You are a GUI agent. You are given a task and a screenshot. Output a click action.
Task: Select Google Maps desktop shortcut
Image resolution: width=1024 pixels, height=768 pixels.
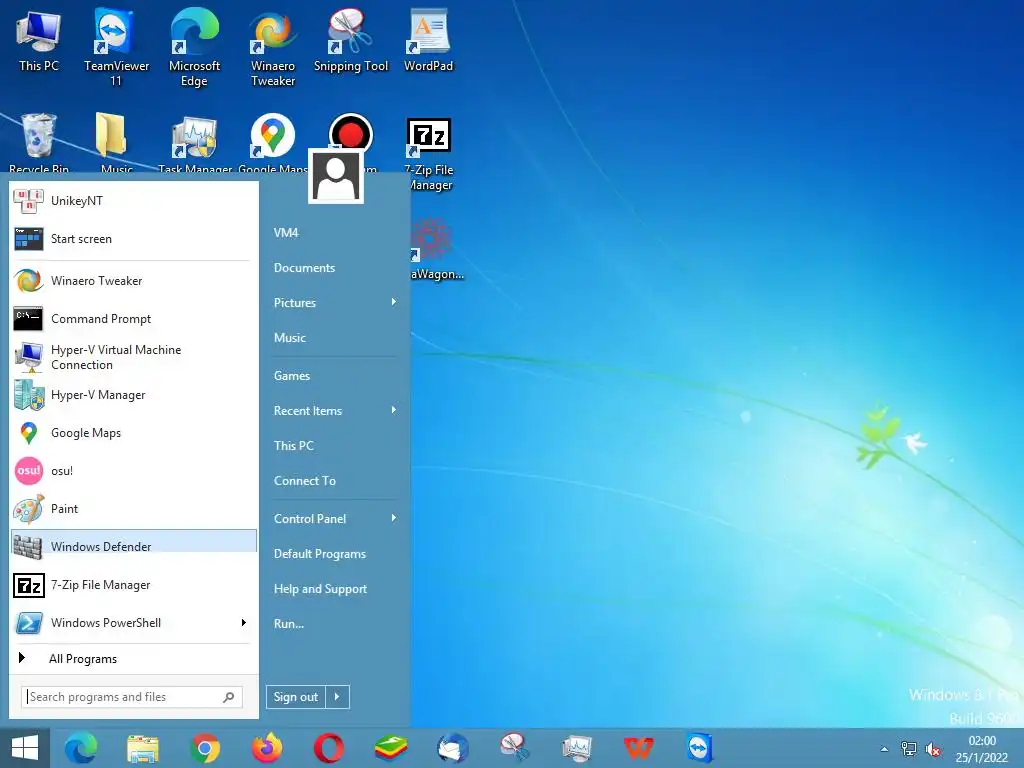(273, 144)
